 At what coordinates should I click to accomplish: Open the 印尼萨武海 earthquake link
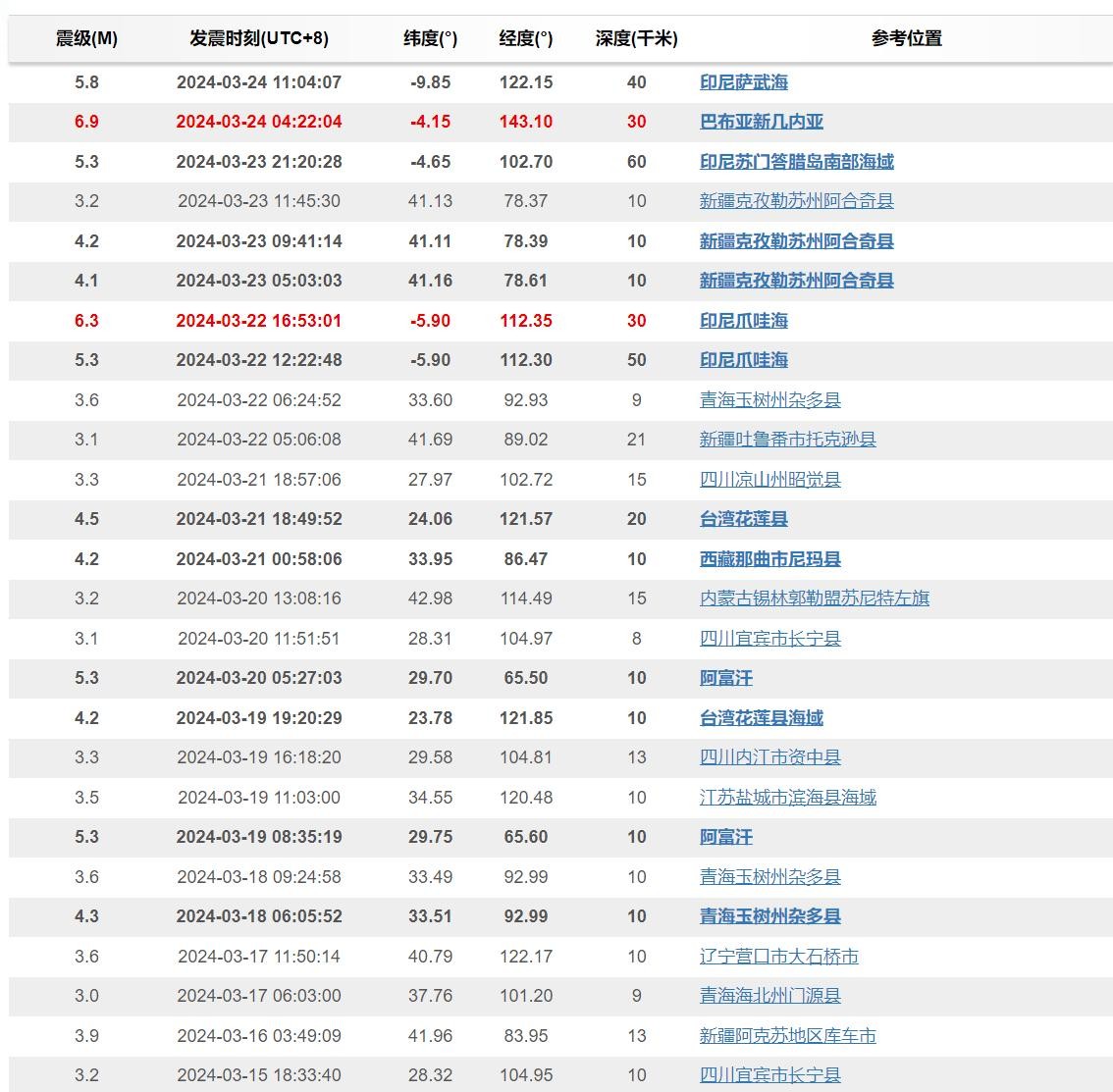pos(743,82)
